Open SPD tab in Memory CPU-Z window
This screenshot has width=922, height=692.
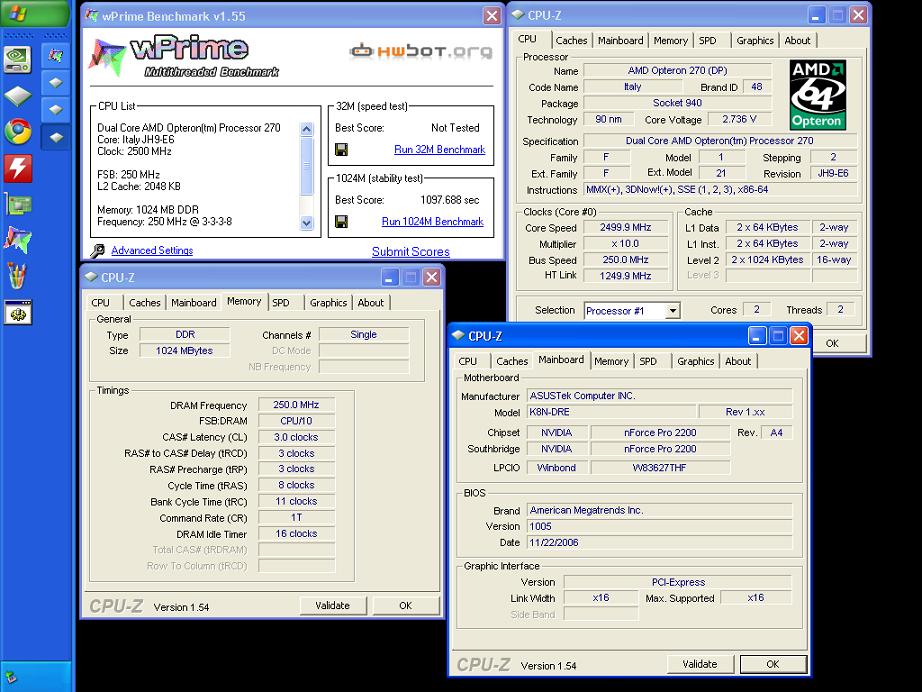281,303
